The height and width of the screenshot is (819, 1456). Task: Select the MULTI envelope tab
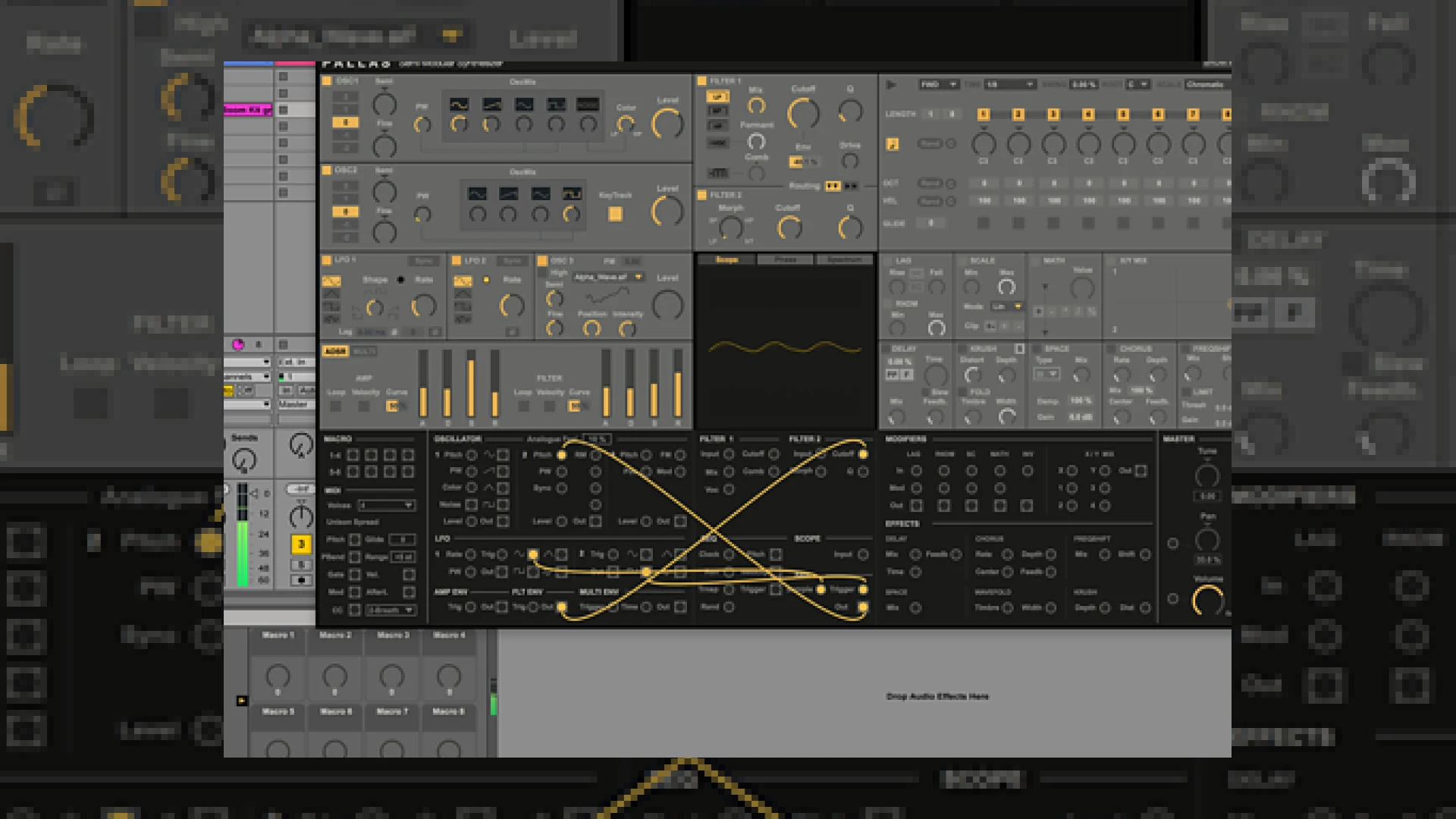(362, 352)
